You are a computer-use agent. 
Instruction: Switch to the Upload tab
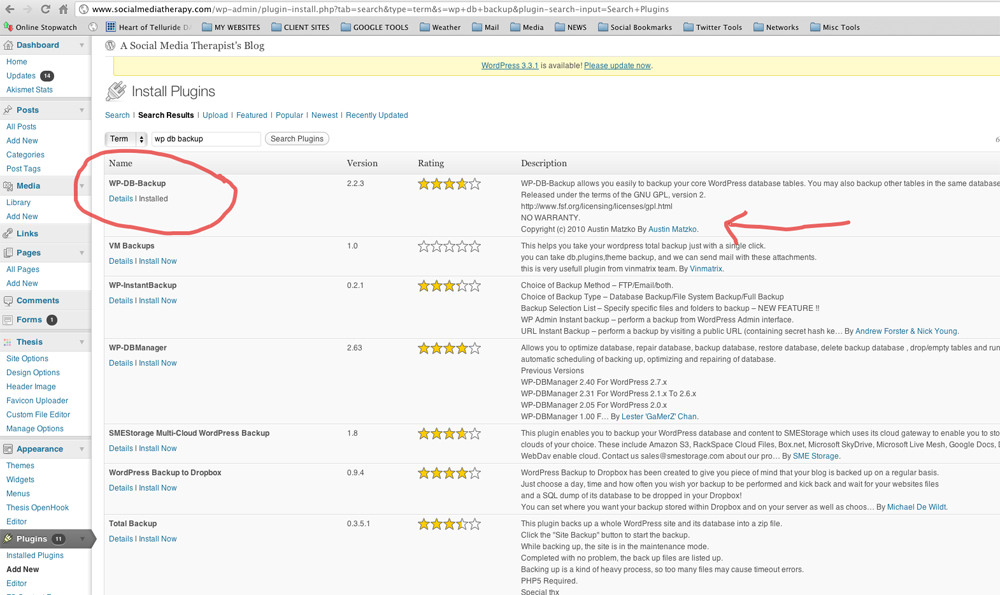pos(215,115)
